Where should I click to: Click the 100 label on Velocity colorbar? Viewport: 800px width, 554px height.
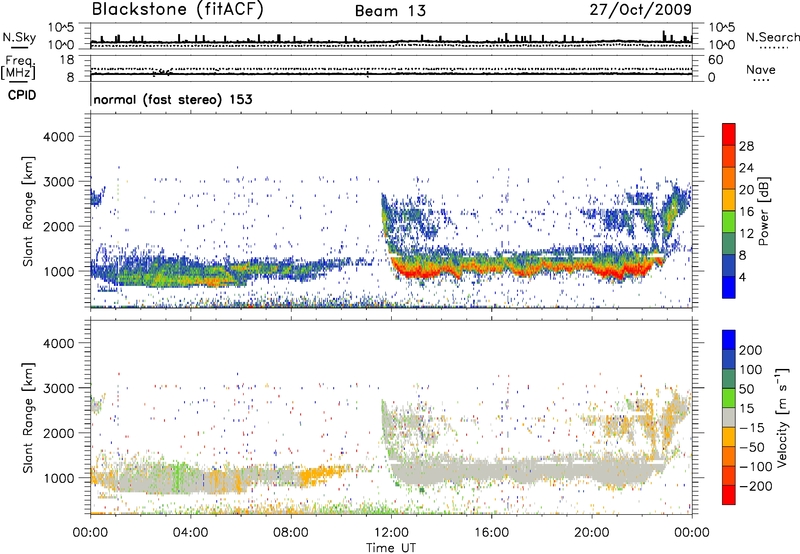pyautogui.click(x=751, y=370)
